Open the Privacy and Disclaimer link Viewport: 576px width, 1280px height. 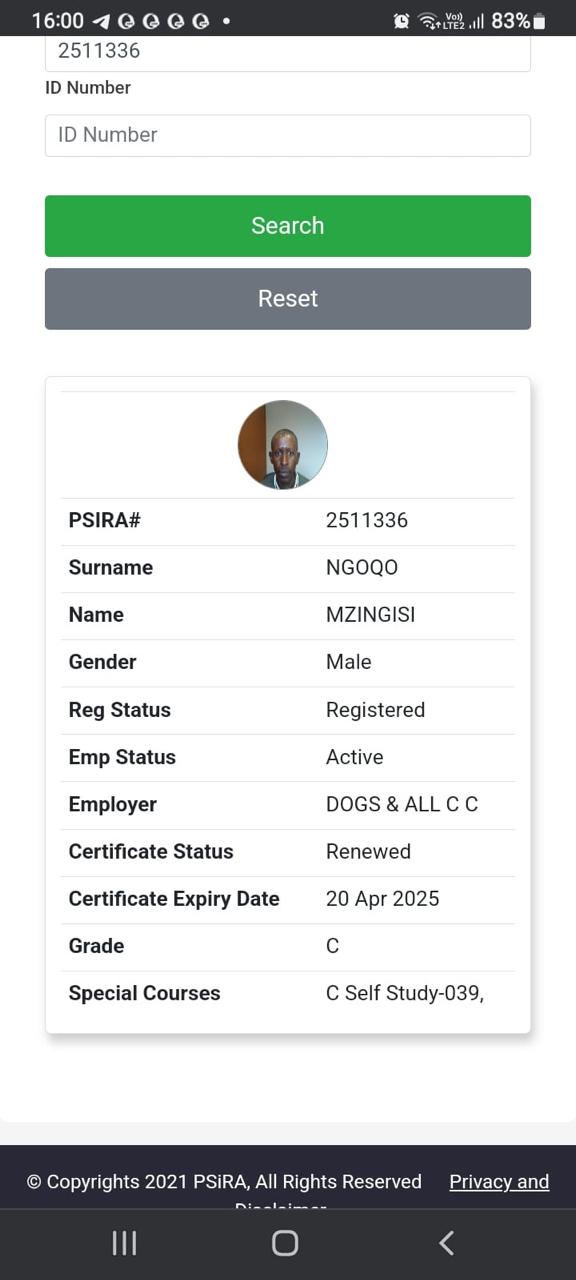click(x=499, y=1182)
